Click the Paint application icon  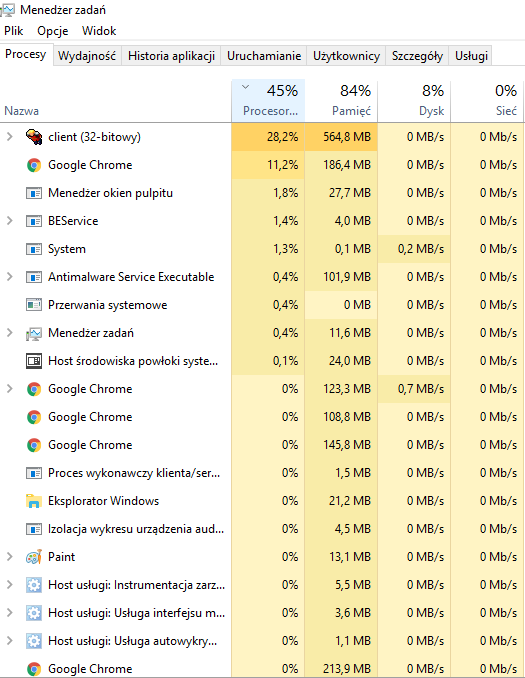[34, 557]
